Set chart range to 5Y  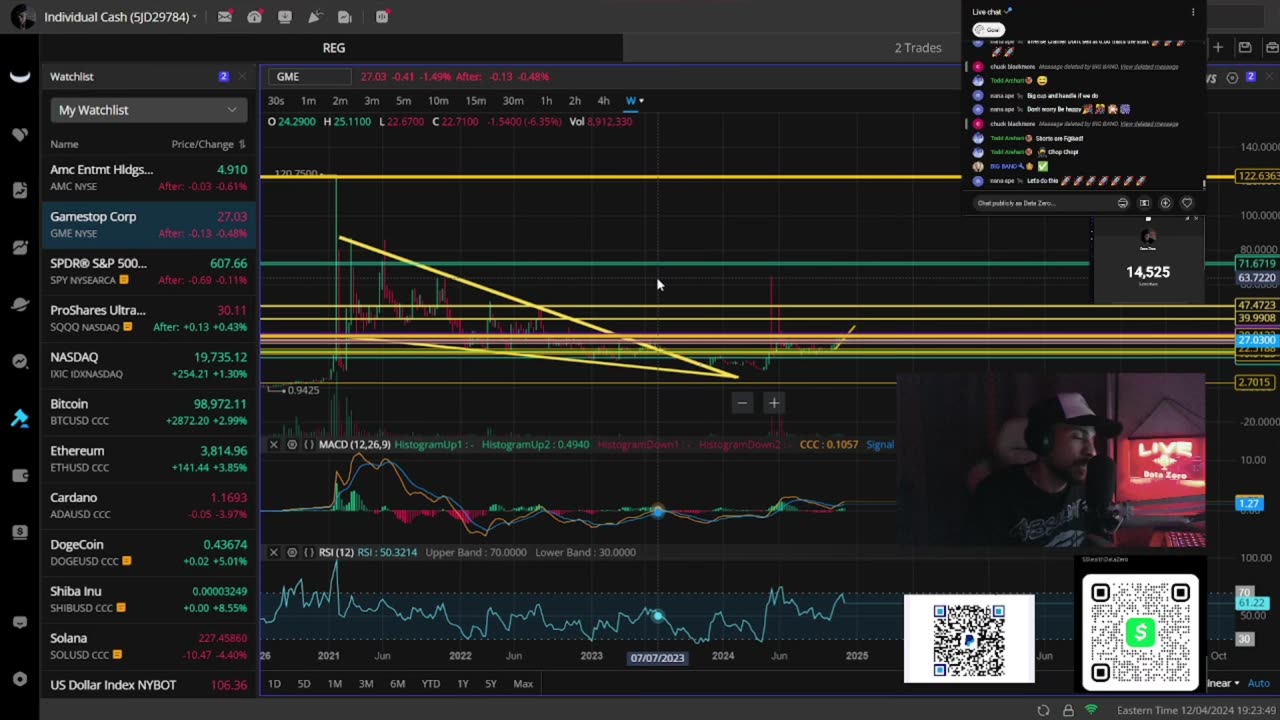coord(491,684)
